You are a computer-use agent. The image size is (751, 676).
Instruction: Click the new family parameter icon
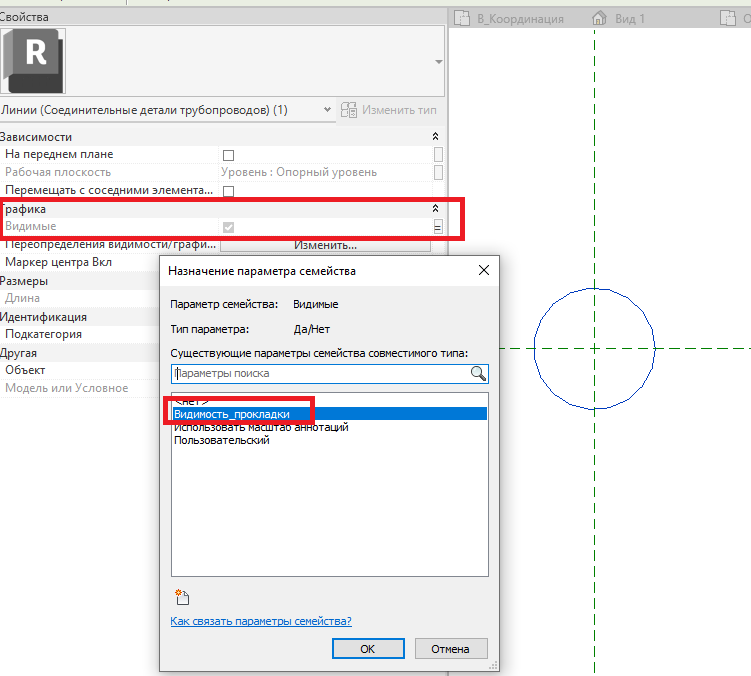[x=181, y=598]
